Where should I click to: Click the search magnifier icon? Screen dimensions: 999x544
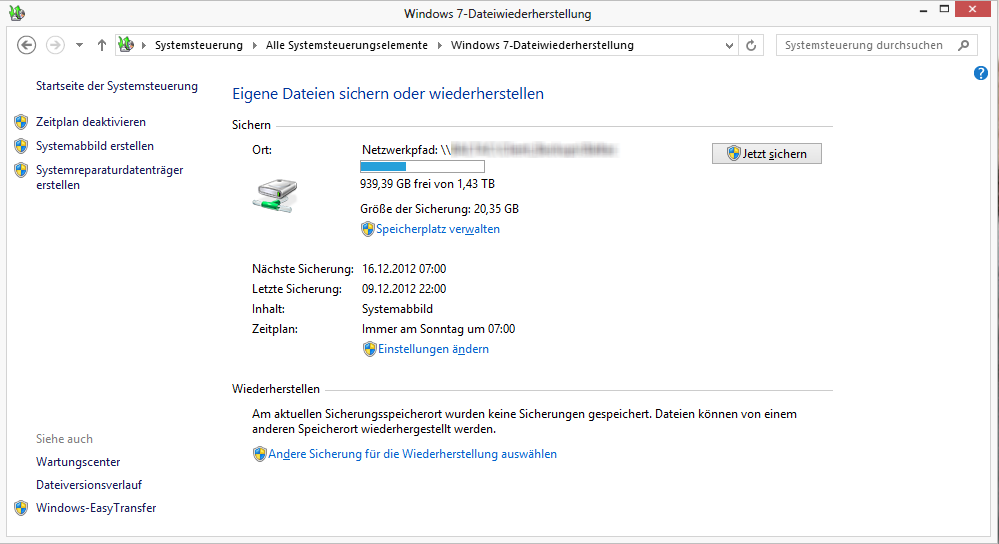pyautogui.click(x=963, y=45)
